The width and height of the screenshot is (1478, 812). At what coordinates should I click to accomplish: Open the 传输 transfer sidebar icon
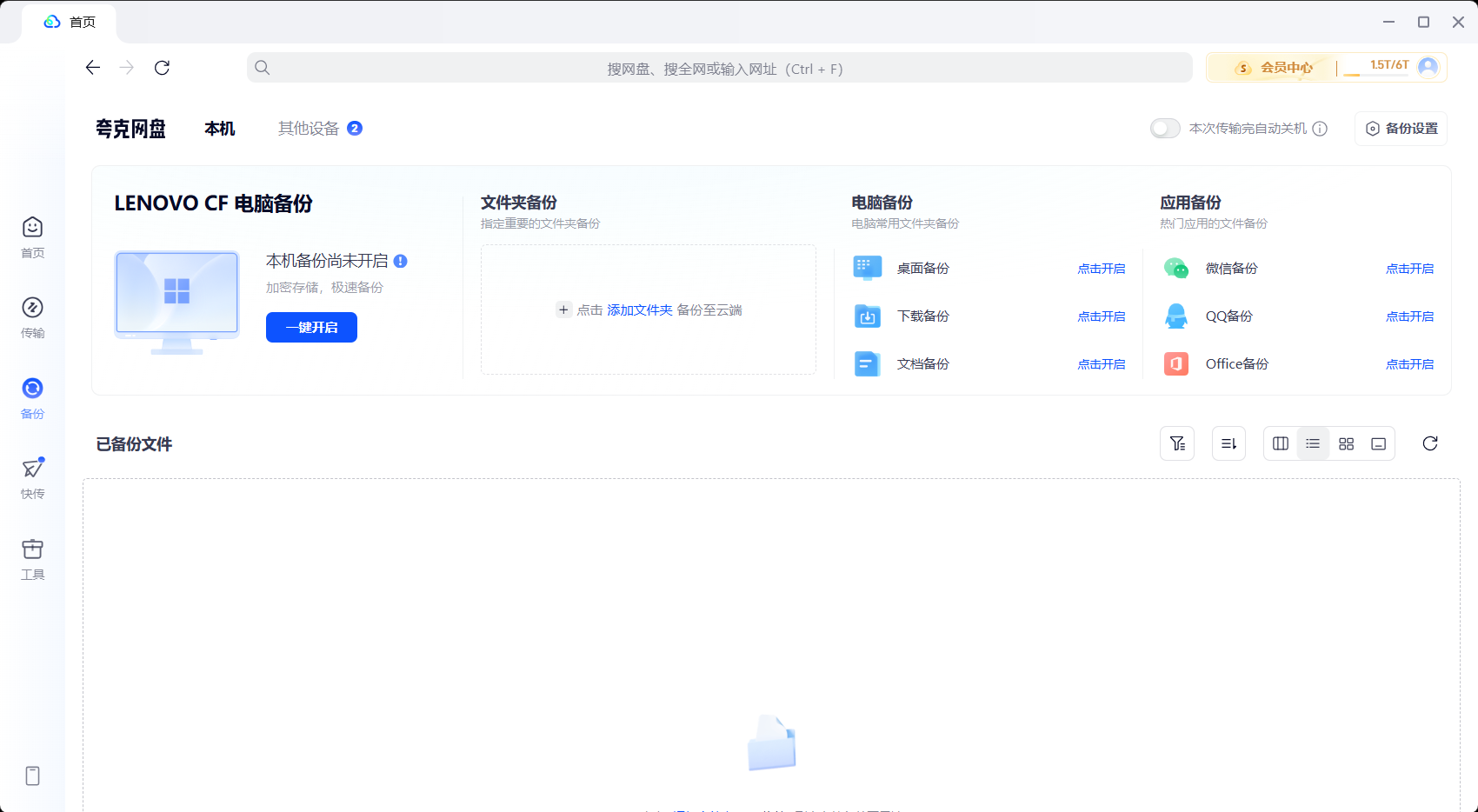(x=32, y=308)
